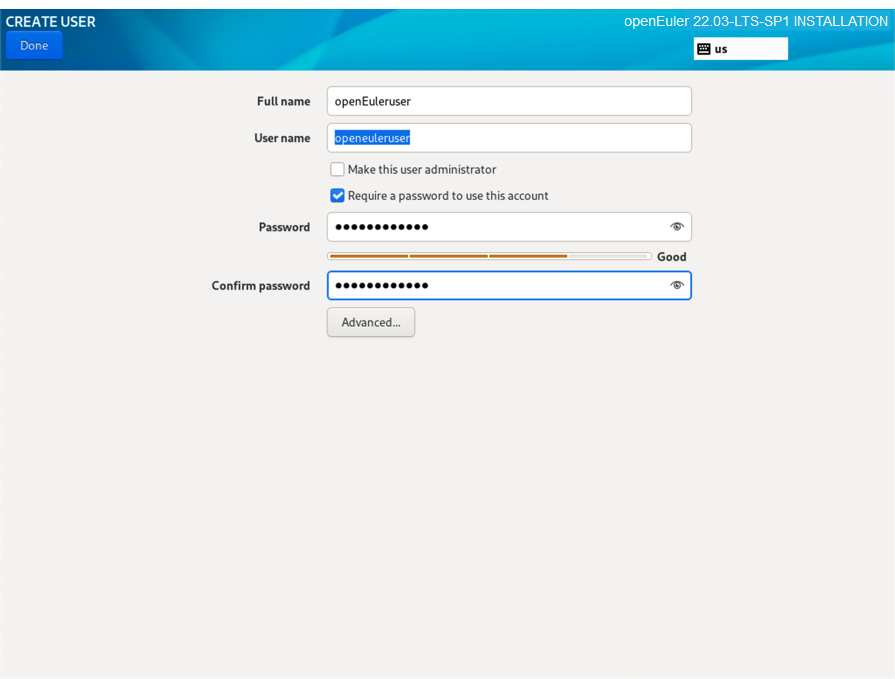Viewport: 895px width, 679px height.
Task: Uncheck Require a password checkbox
Action: [338, 196]
